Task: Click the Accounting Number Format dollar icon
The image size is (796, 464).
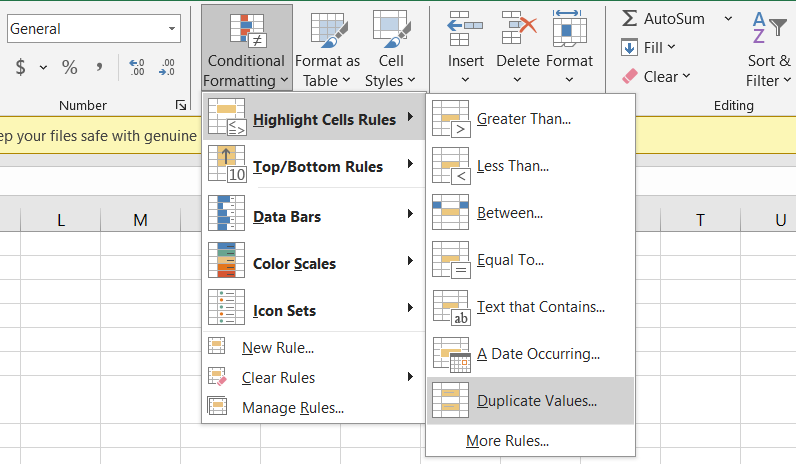Action: pos(20,67)
